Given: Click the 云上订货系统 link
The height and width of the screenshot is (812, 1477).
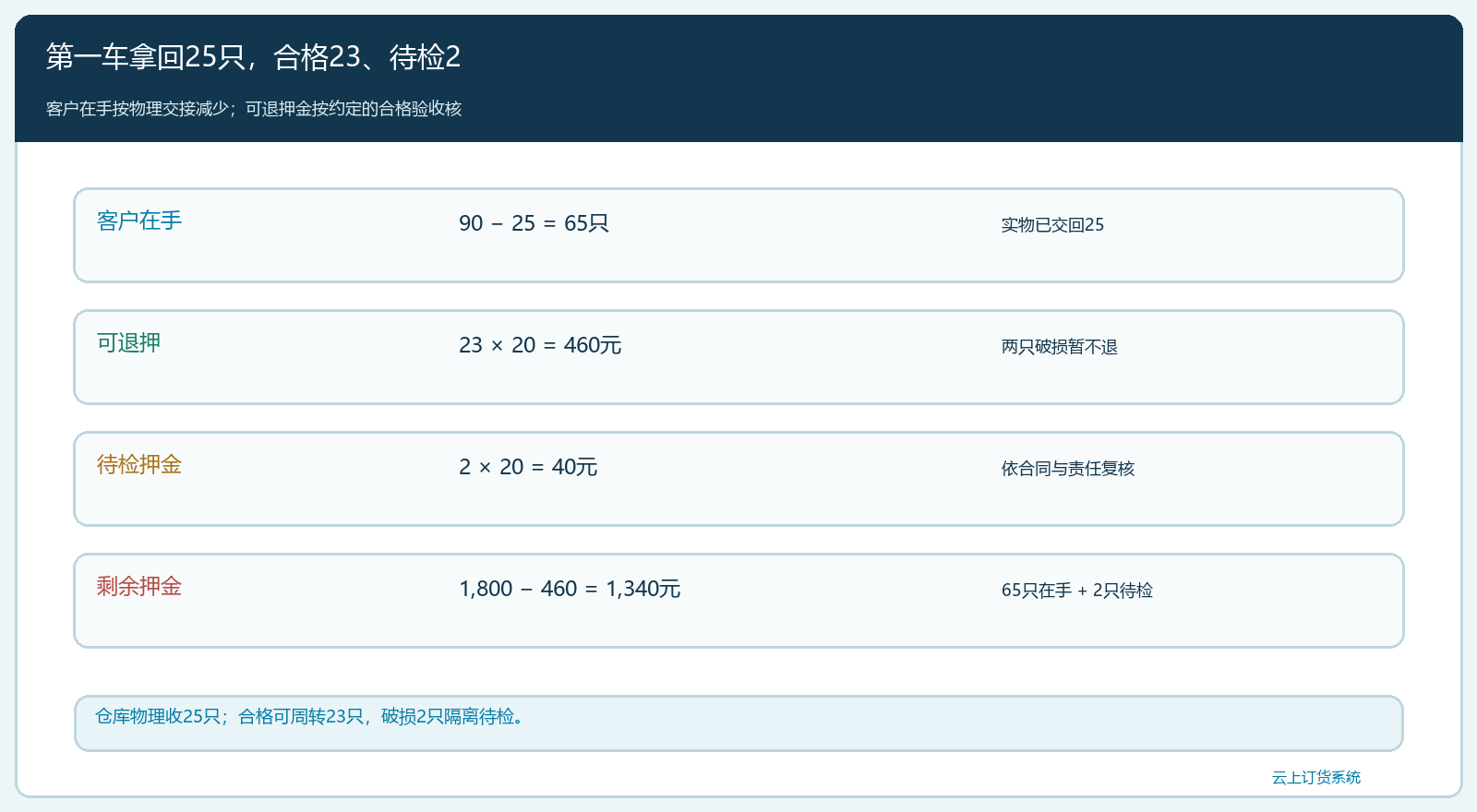Looking at the screenshot, I should tap(1315, 777).
